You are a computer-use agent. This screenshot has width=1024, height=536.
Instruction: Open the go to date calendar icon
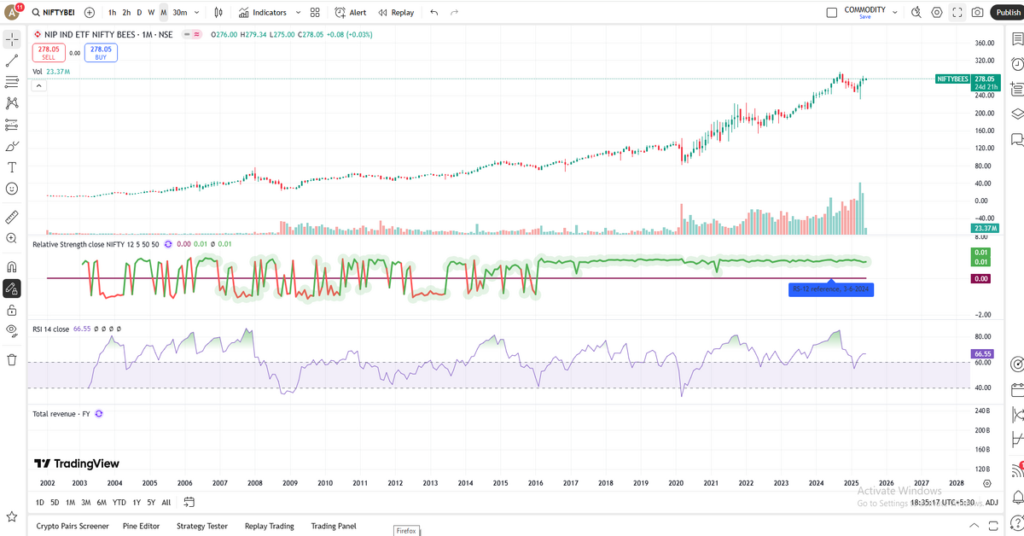(x=189, y=502)
